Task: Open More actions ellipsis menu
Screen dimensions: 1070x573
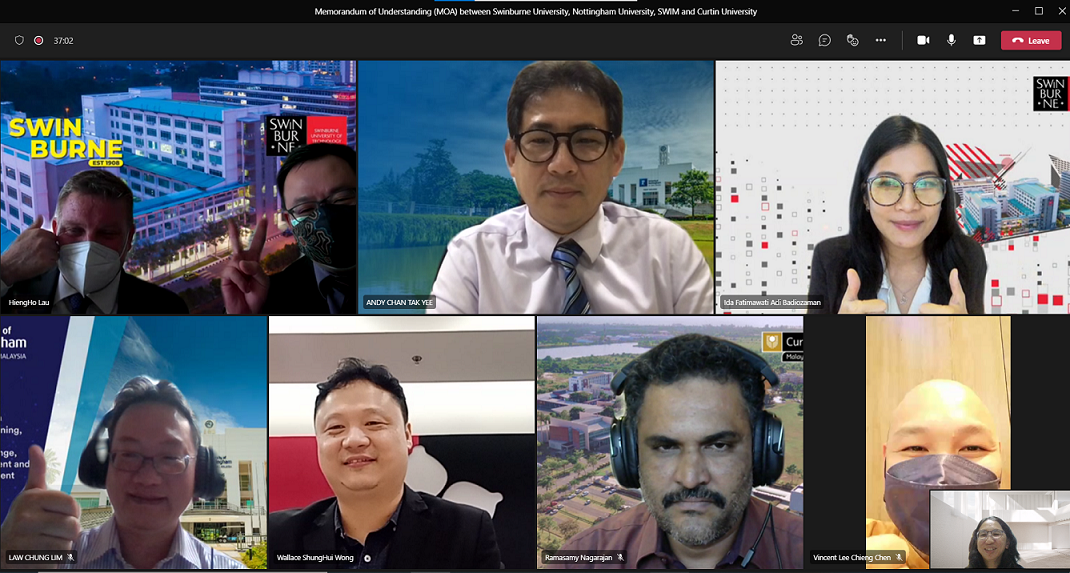Action: 881,40
